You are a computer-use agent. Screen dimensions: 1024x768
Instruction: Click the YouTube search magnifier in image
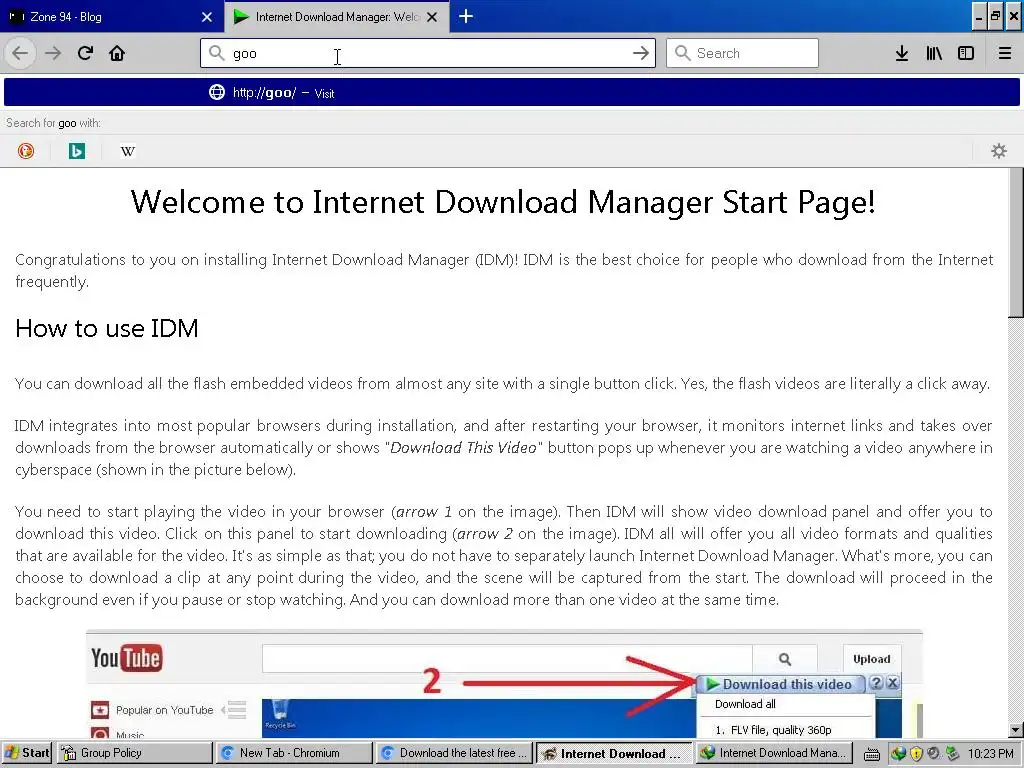click(785, 659)
